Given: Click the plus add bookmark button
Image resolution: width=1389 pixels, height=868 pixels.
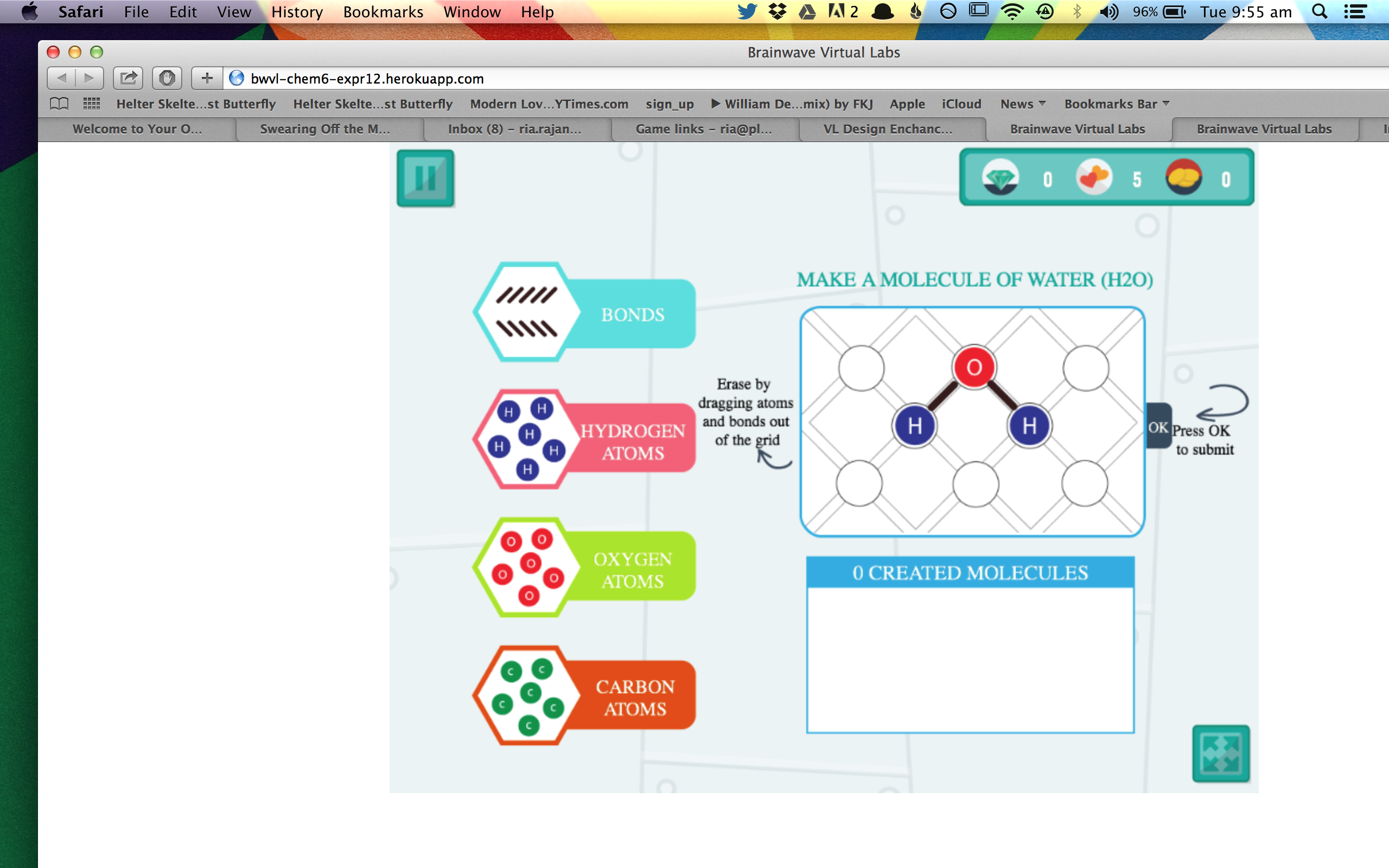Looking at the screenshot, I should click(x=207, y=78).
